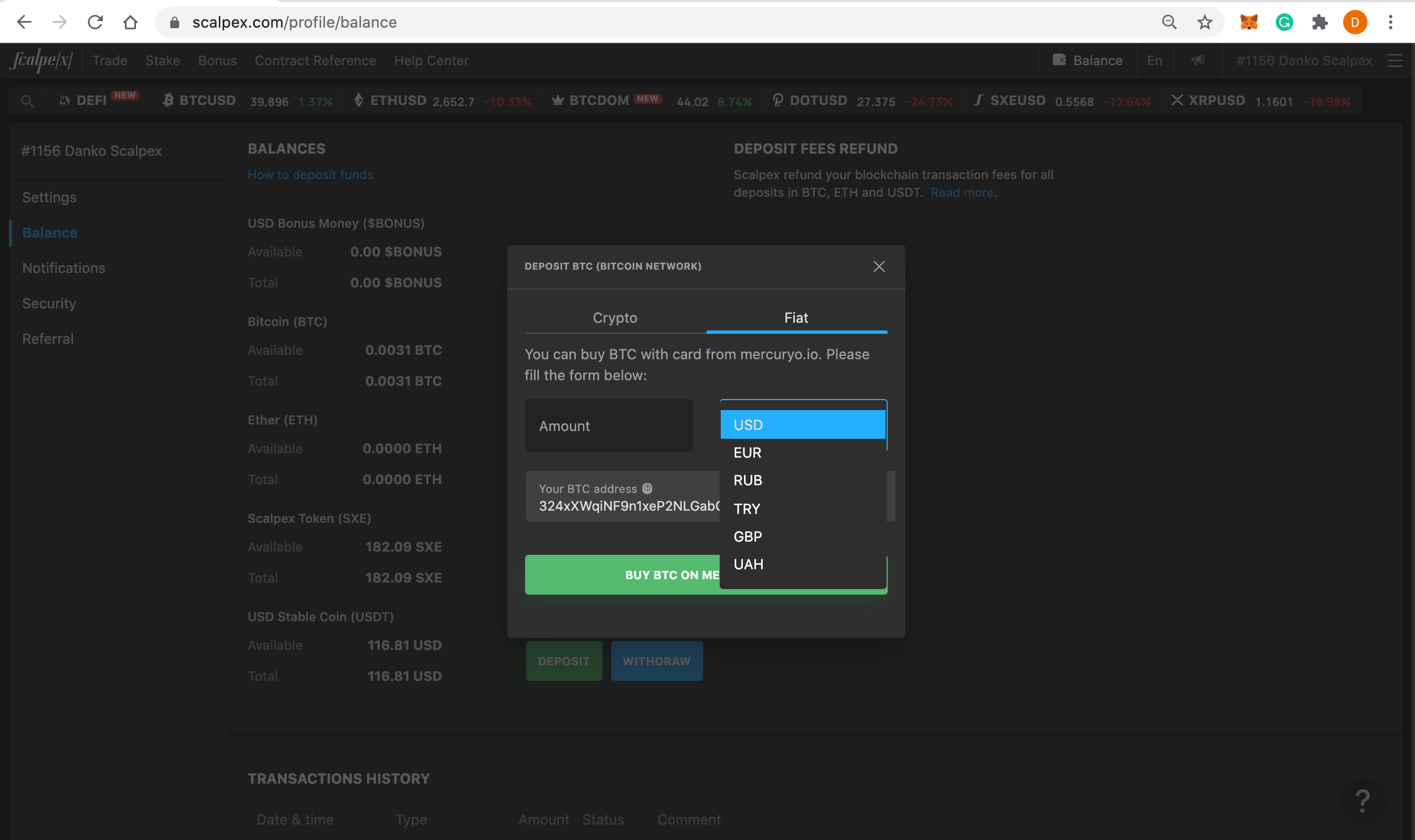Select USD in the currency dropdown

click(x=803, y=424)
